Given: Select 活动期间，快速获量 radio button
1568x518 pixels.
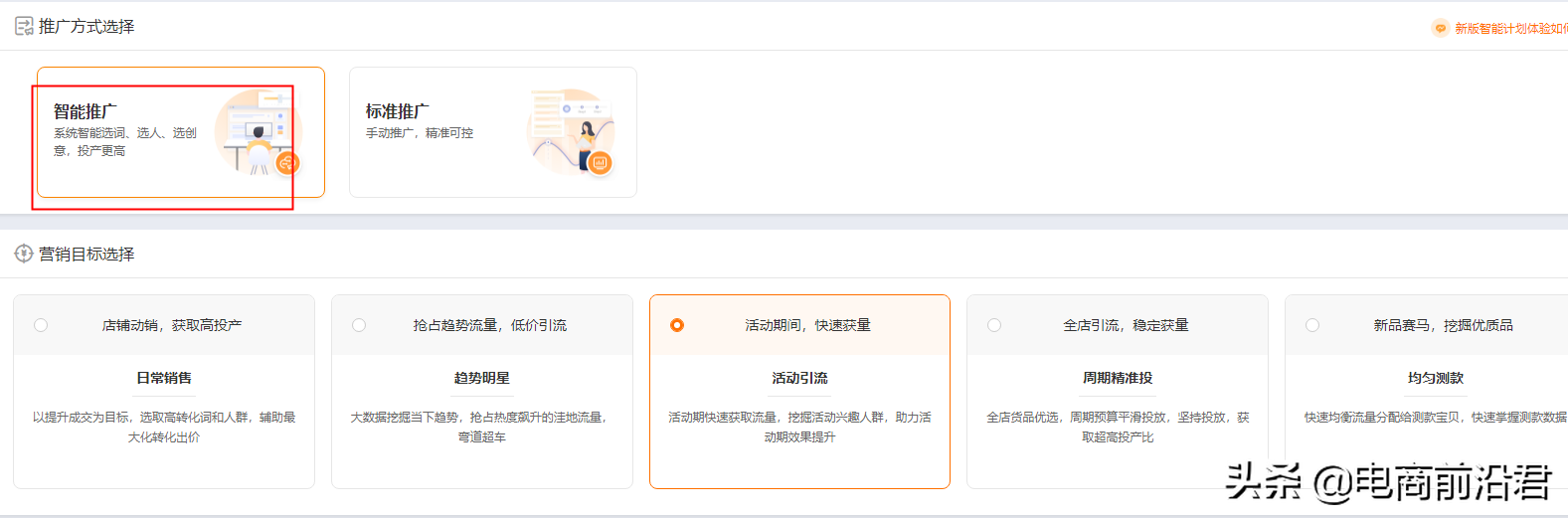Looking at the screenshot, I should (x=677, y=325).
